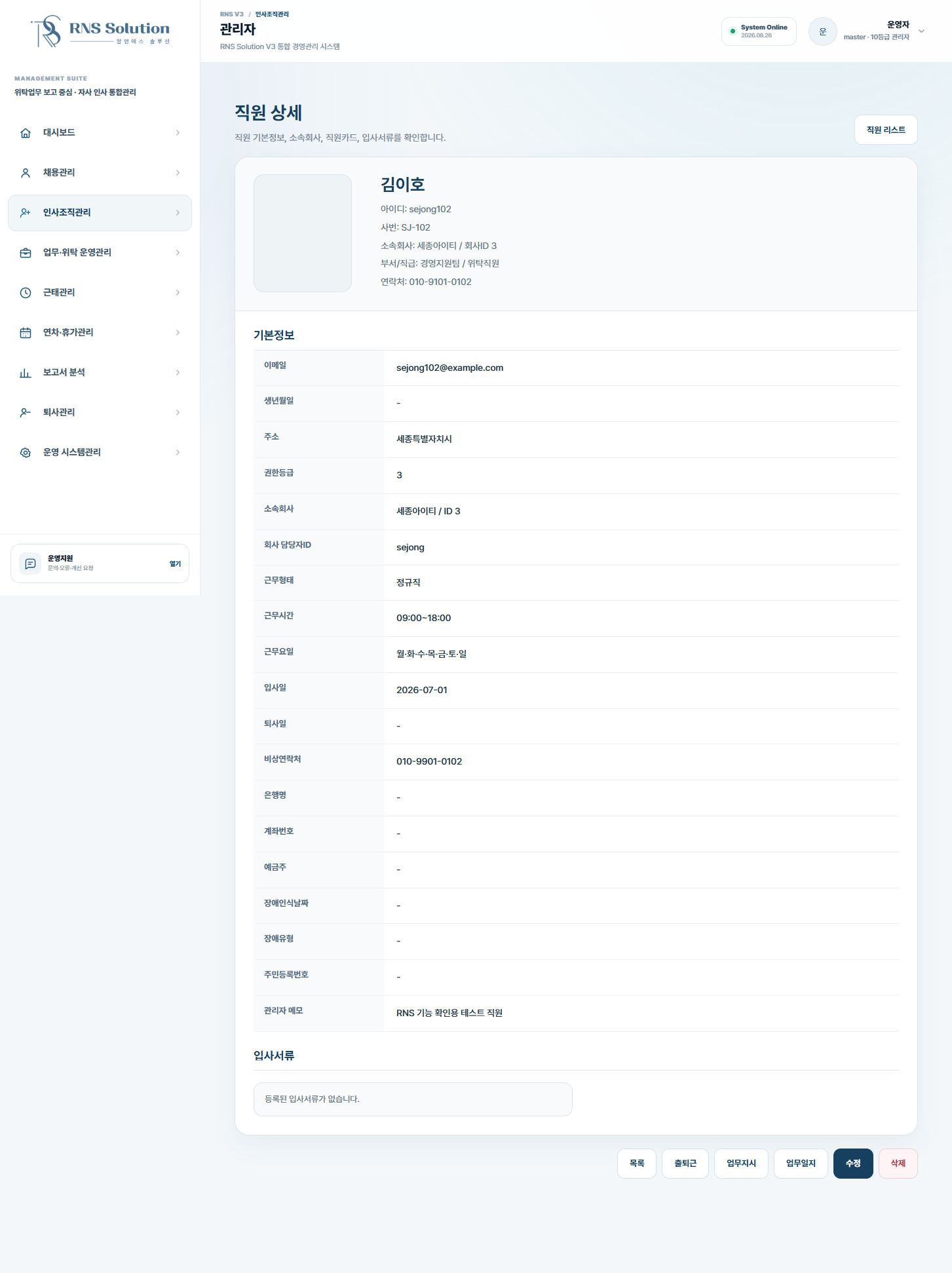Open the 업무·위탁 운영관리 menu
The width and height of the screenshot is (952, 1273).
[100, 253]
